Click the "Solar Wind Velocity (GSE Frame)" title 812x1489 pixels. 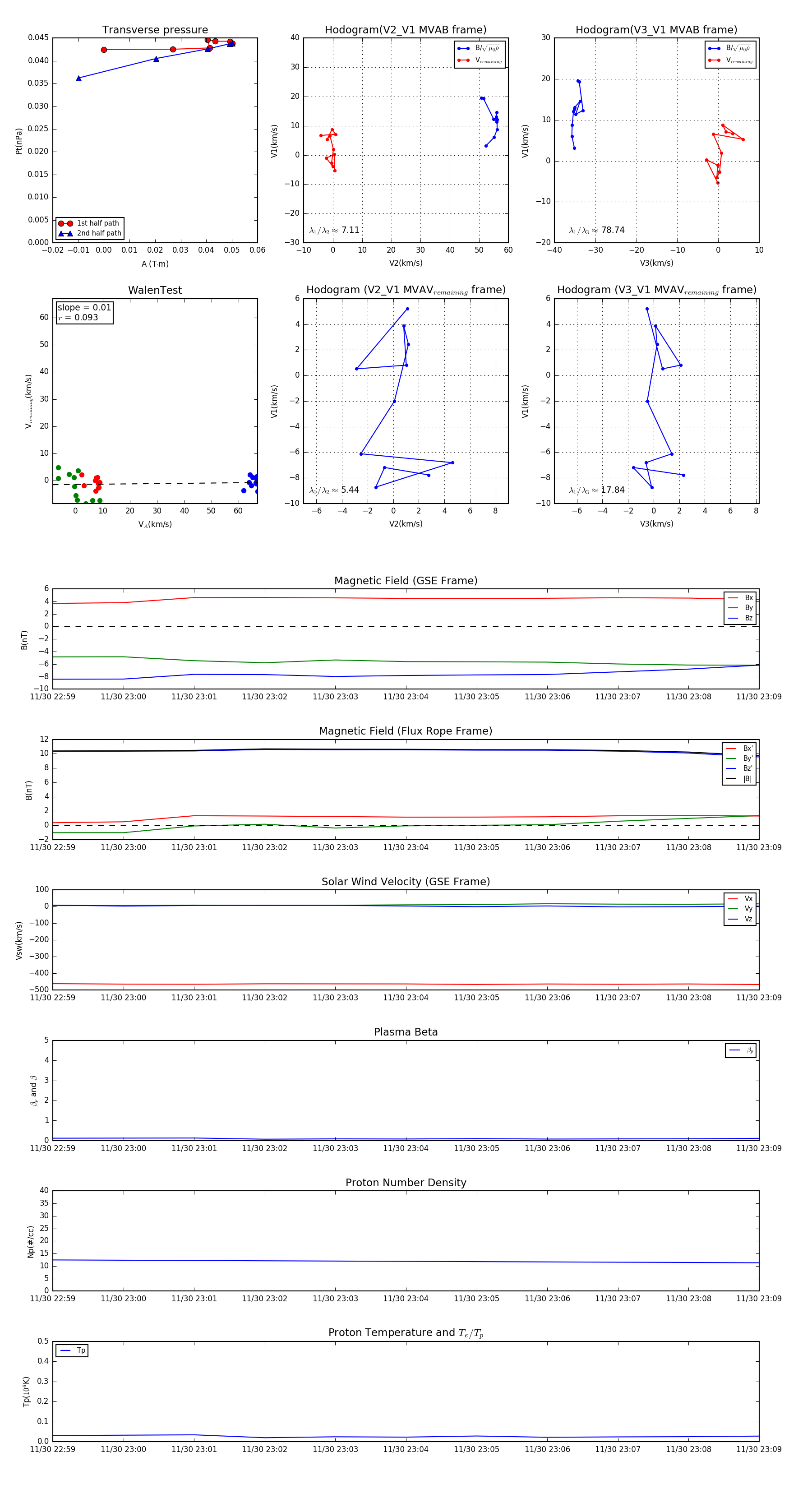coord(406,882)
